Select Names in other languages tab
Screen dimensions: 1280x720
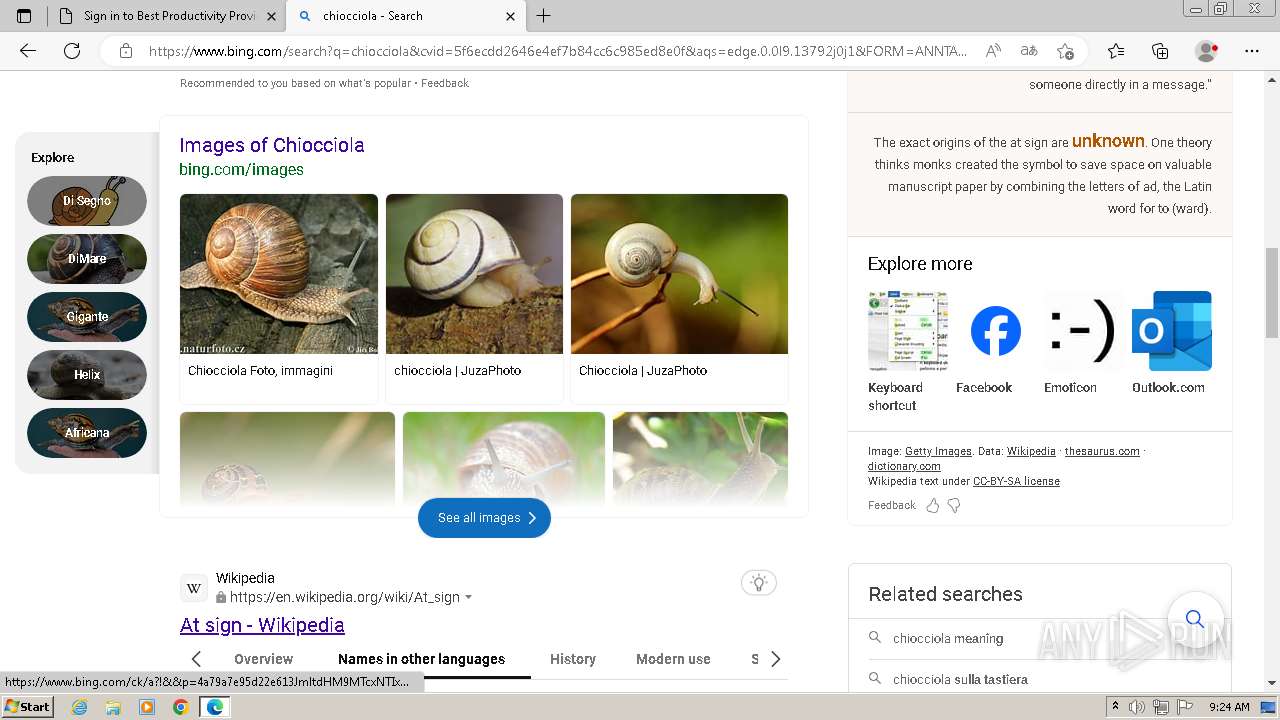pyautogui.click(x=421, y=659)
